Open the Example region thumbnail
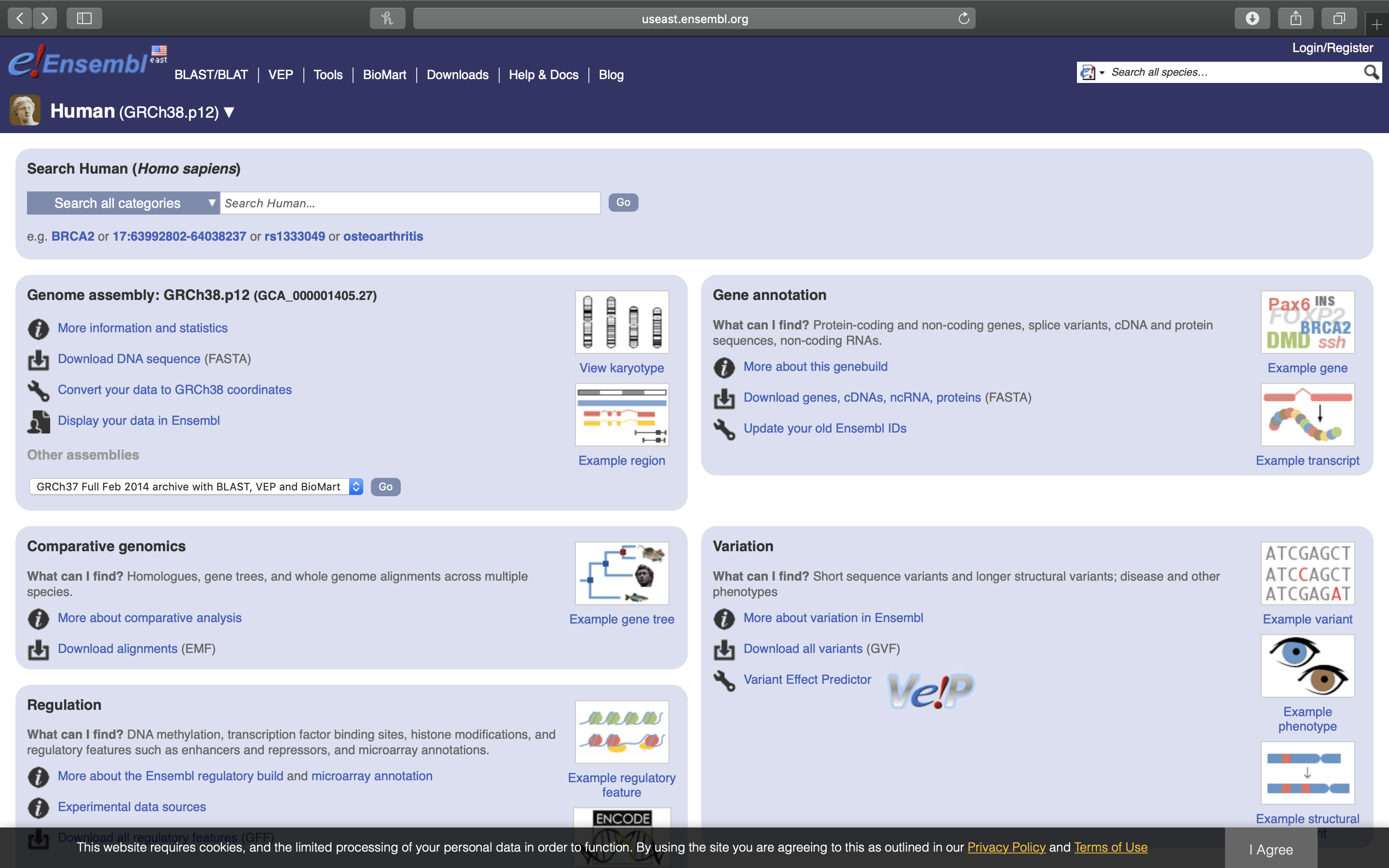Screen dimensions: 1389x868 point(622,415)
